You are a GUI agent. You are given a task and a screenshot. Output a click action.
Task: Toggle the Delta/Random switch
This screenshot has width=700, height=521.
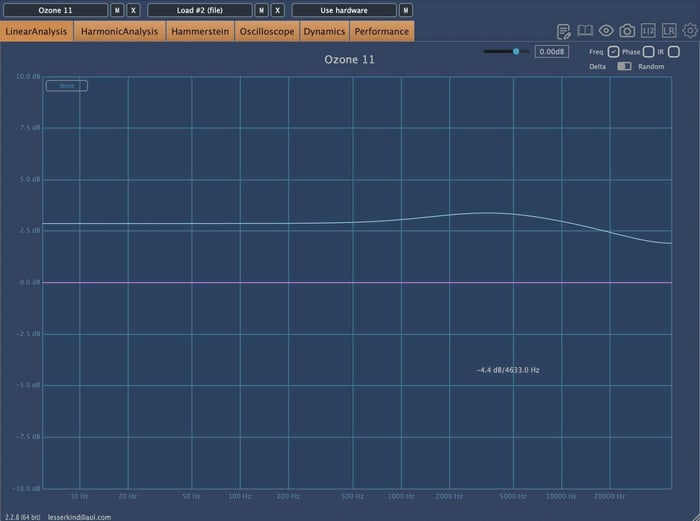[x=624, y=67]
